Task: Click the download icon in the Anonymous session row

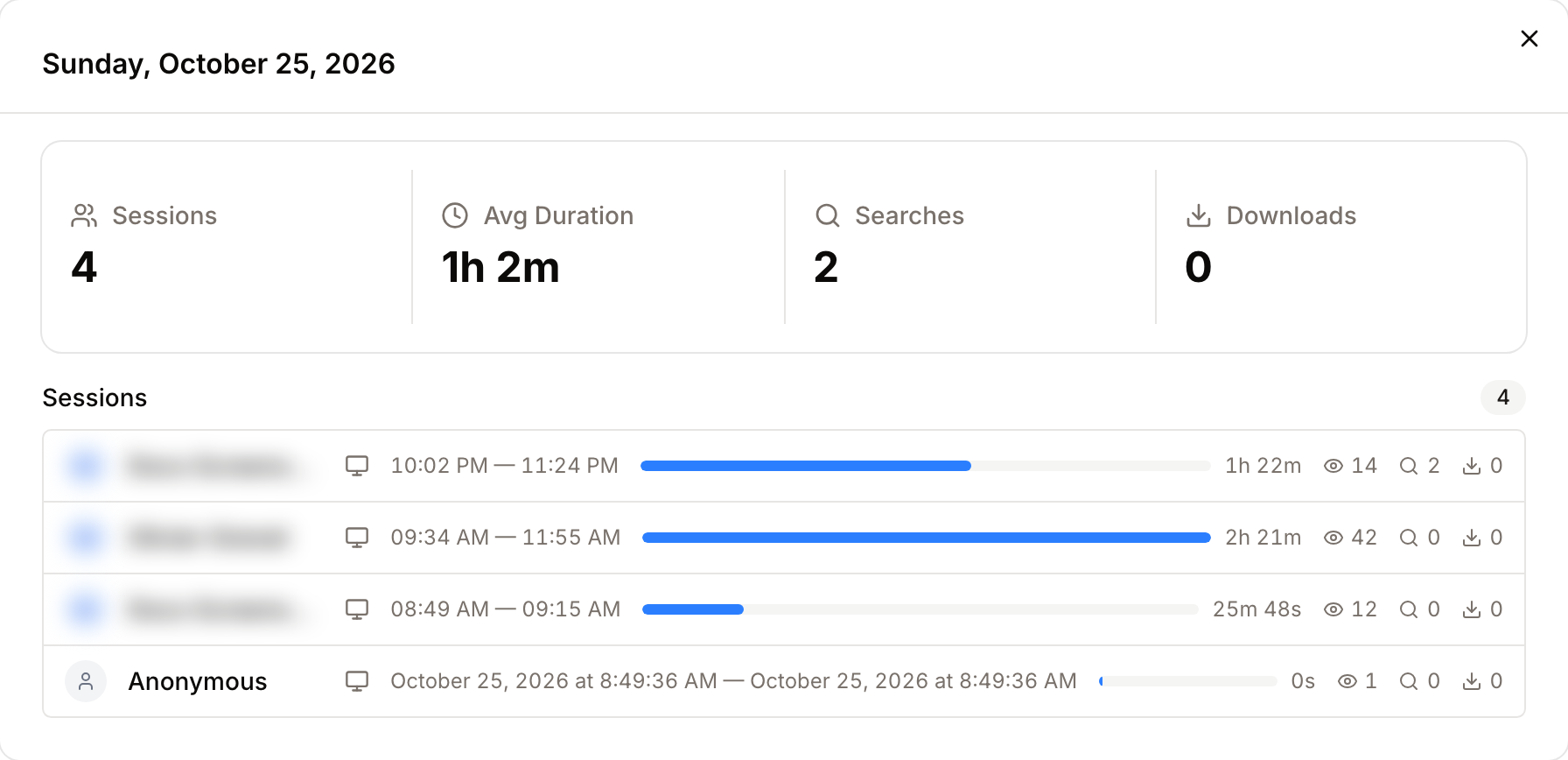Action: [x=1472, y=681]
